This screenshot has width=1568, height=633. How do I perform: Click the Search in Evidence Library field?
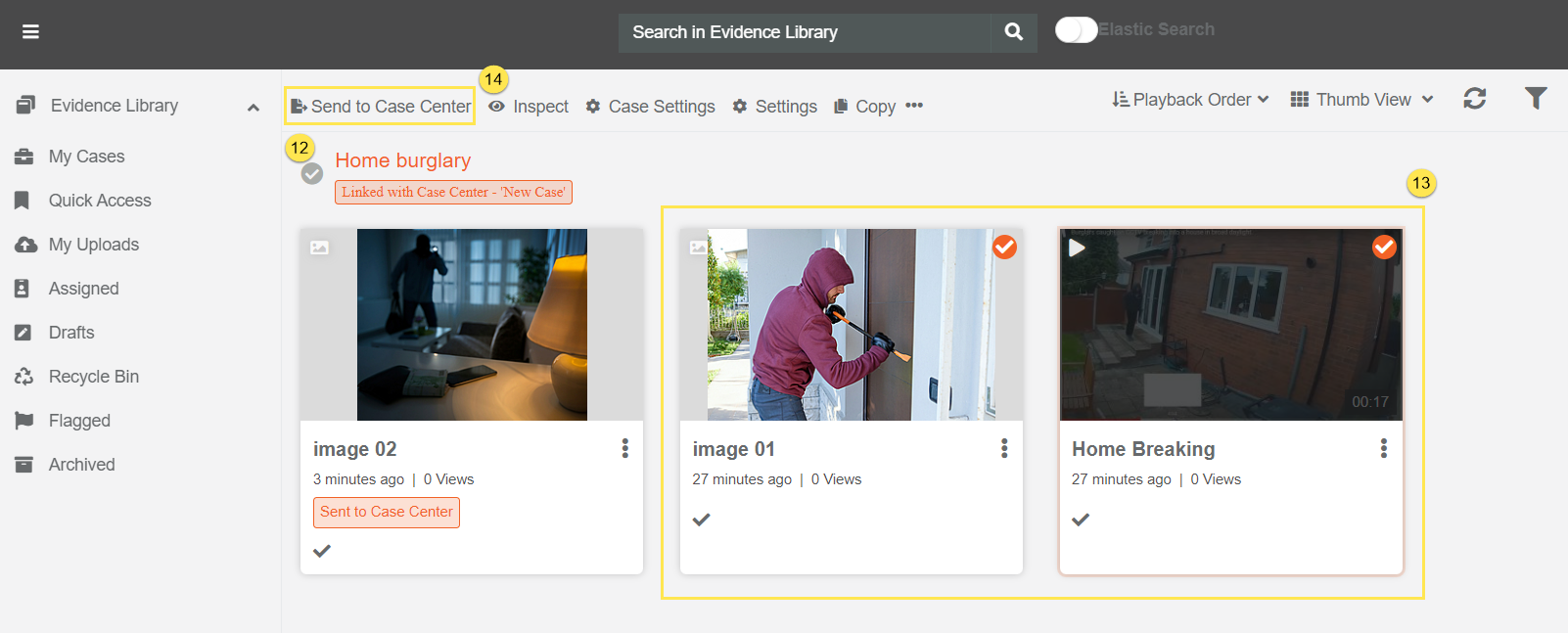point(803,32)
